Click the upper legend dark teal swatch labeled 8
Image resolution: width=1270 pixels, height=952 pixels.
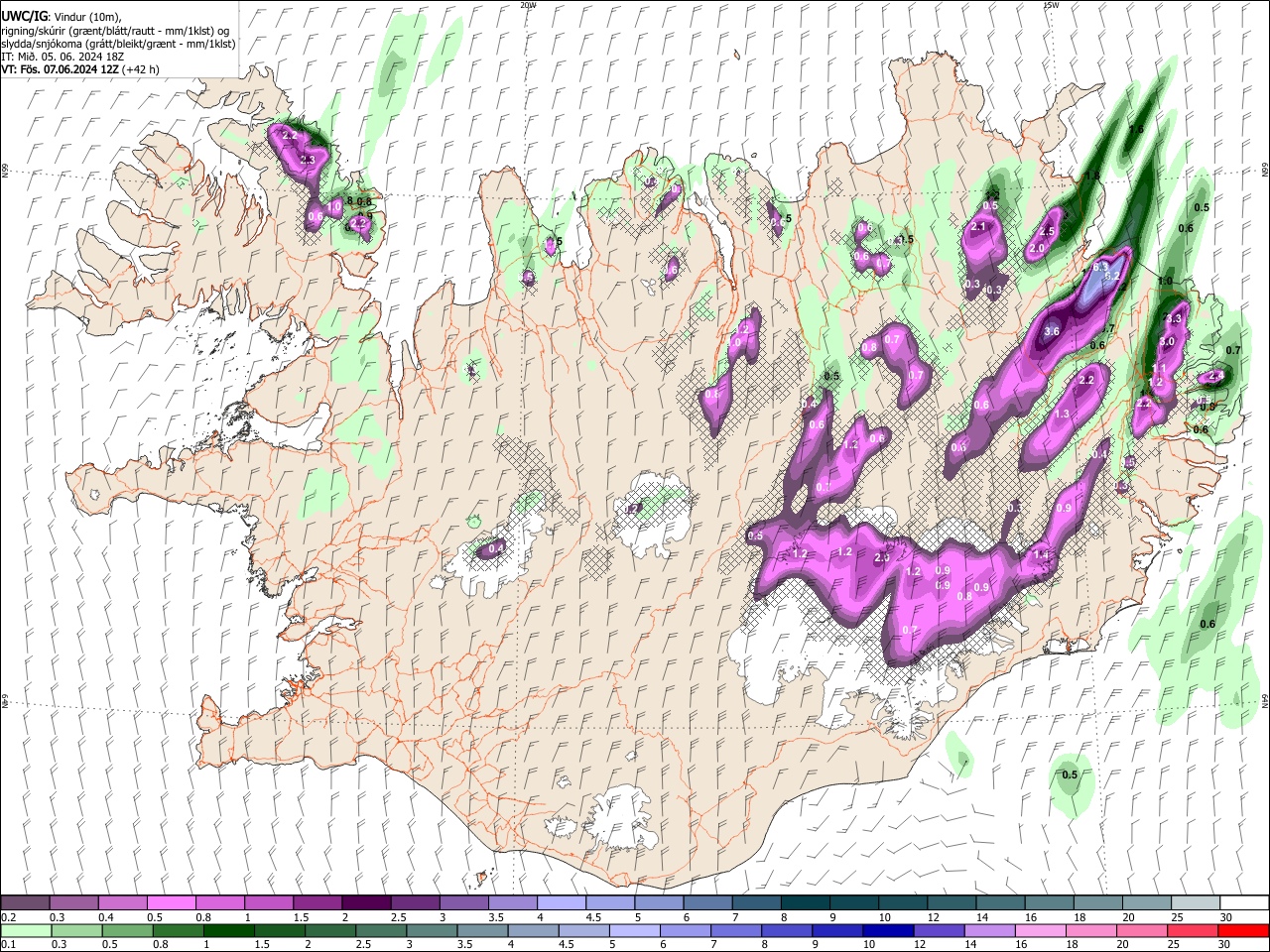coord(806,902)
